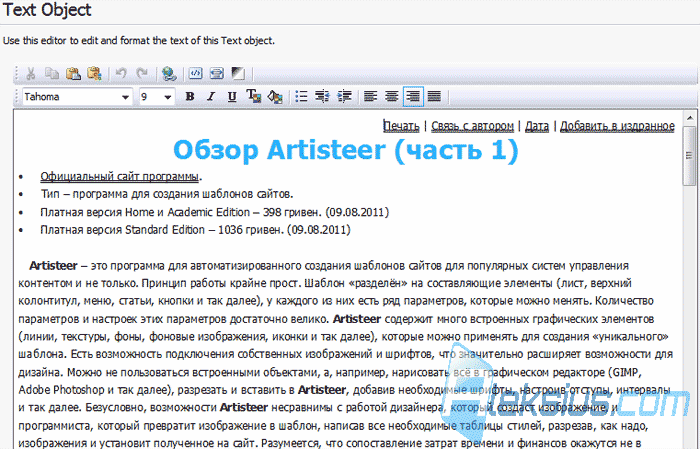Open the 'Официальный сайт программы' link
The image size is (700, 449).
(x=119, y=177)
